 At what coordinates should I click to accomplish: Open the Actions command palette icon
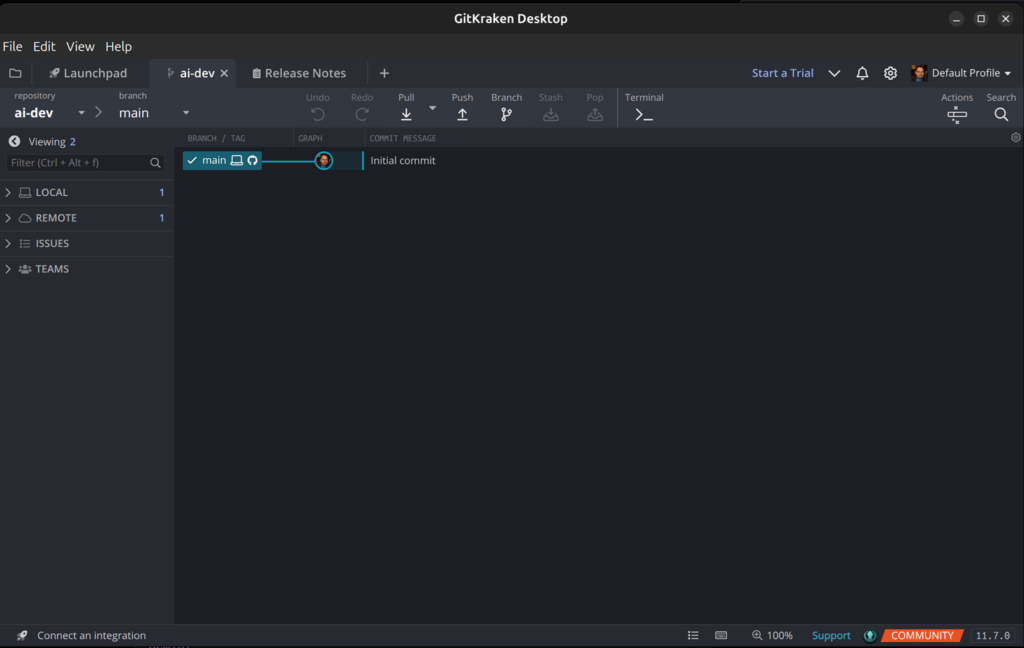click(957, 114)
